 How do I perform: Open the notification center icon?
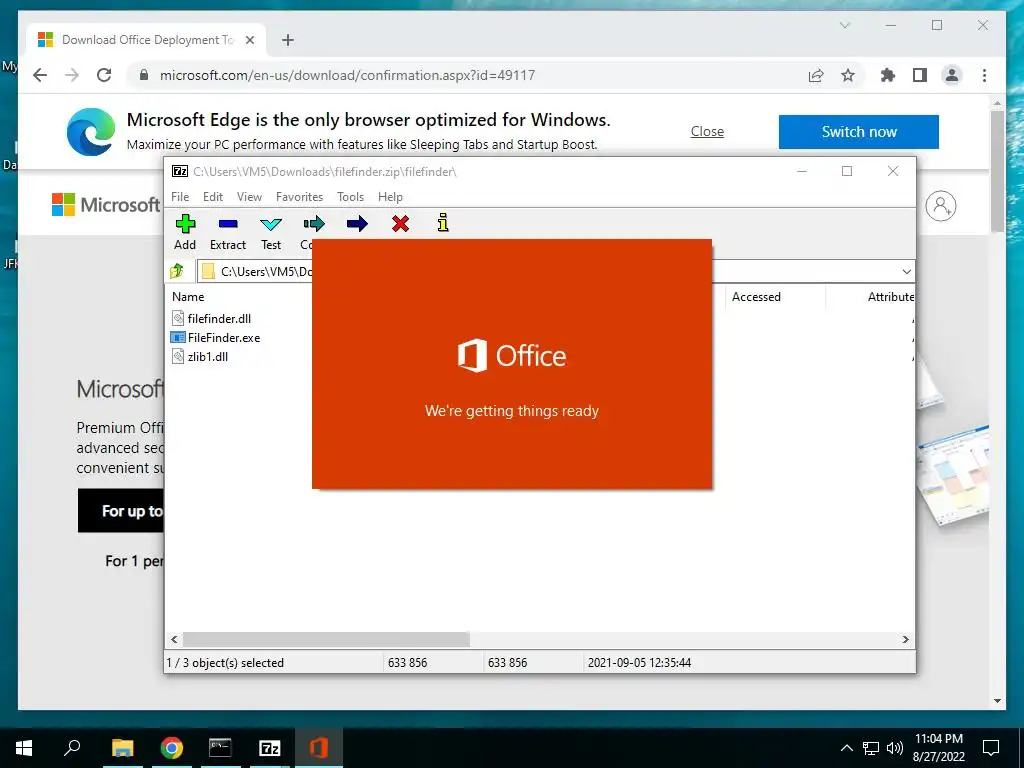click(991, 748)
